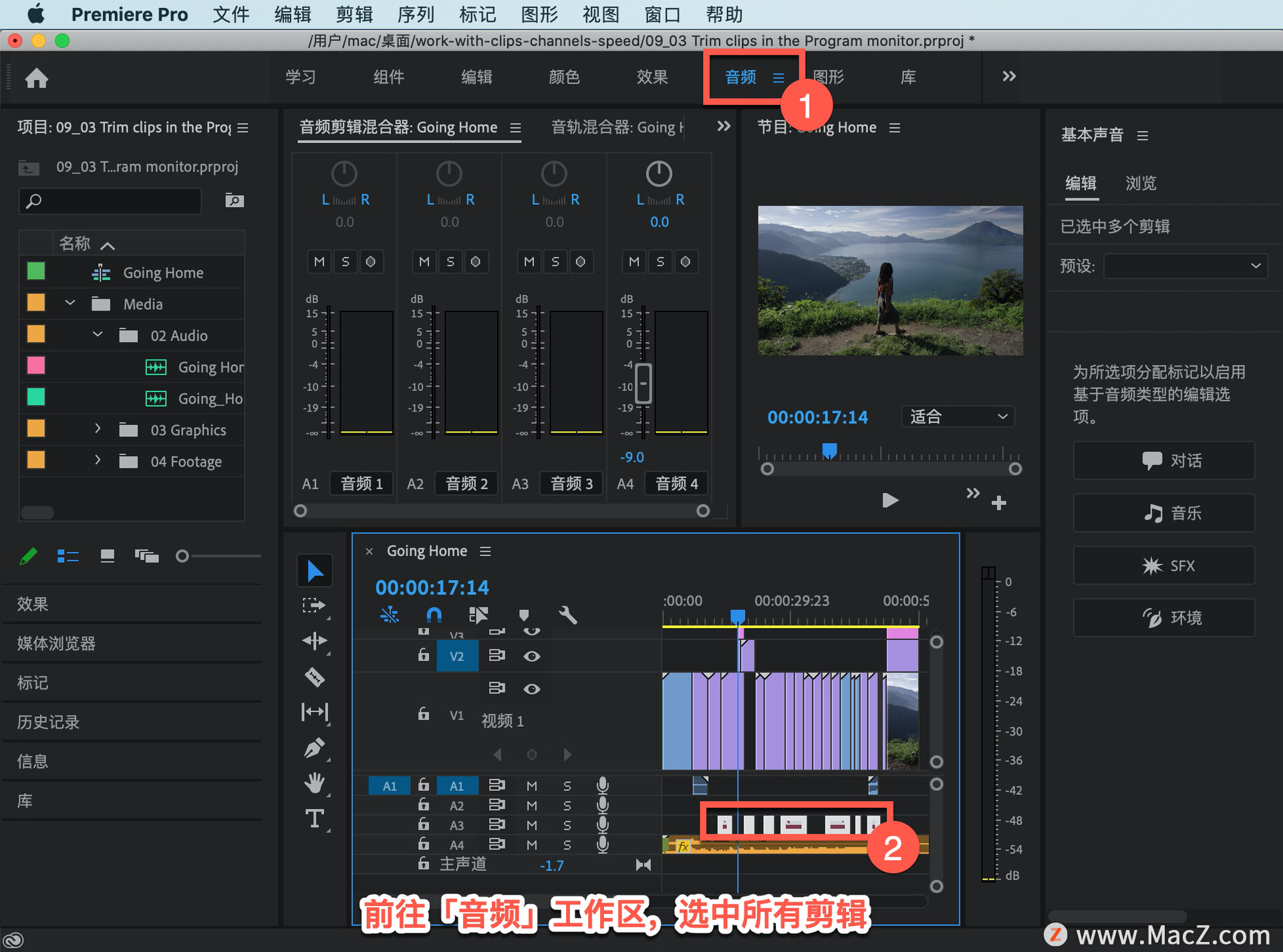Viewport: 1283px width, 952px height.
Task: Hide V2 track with eye toggle
Action: pyautogui.click(x=531, y=656)
